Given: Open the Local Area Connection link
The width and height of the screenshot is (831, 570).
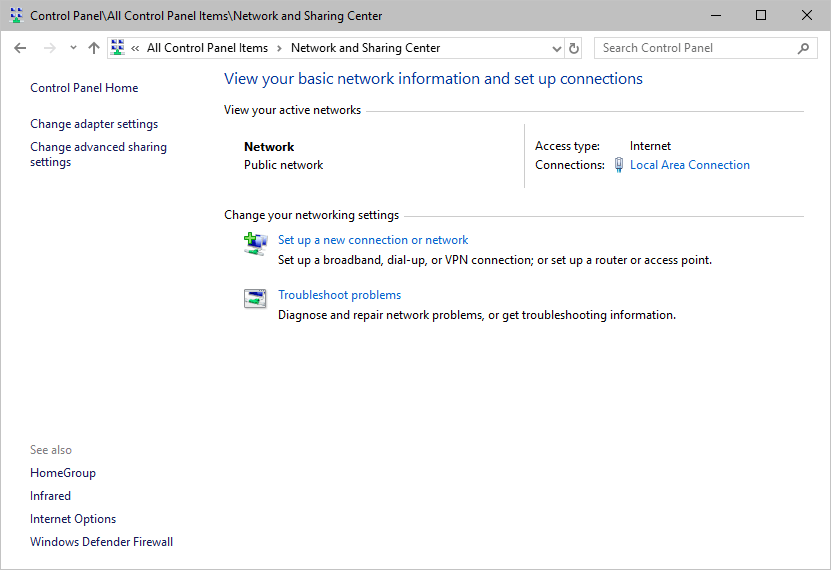Looking at the screenshot, I should (x=689, y=165).
